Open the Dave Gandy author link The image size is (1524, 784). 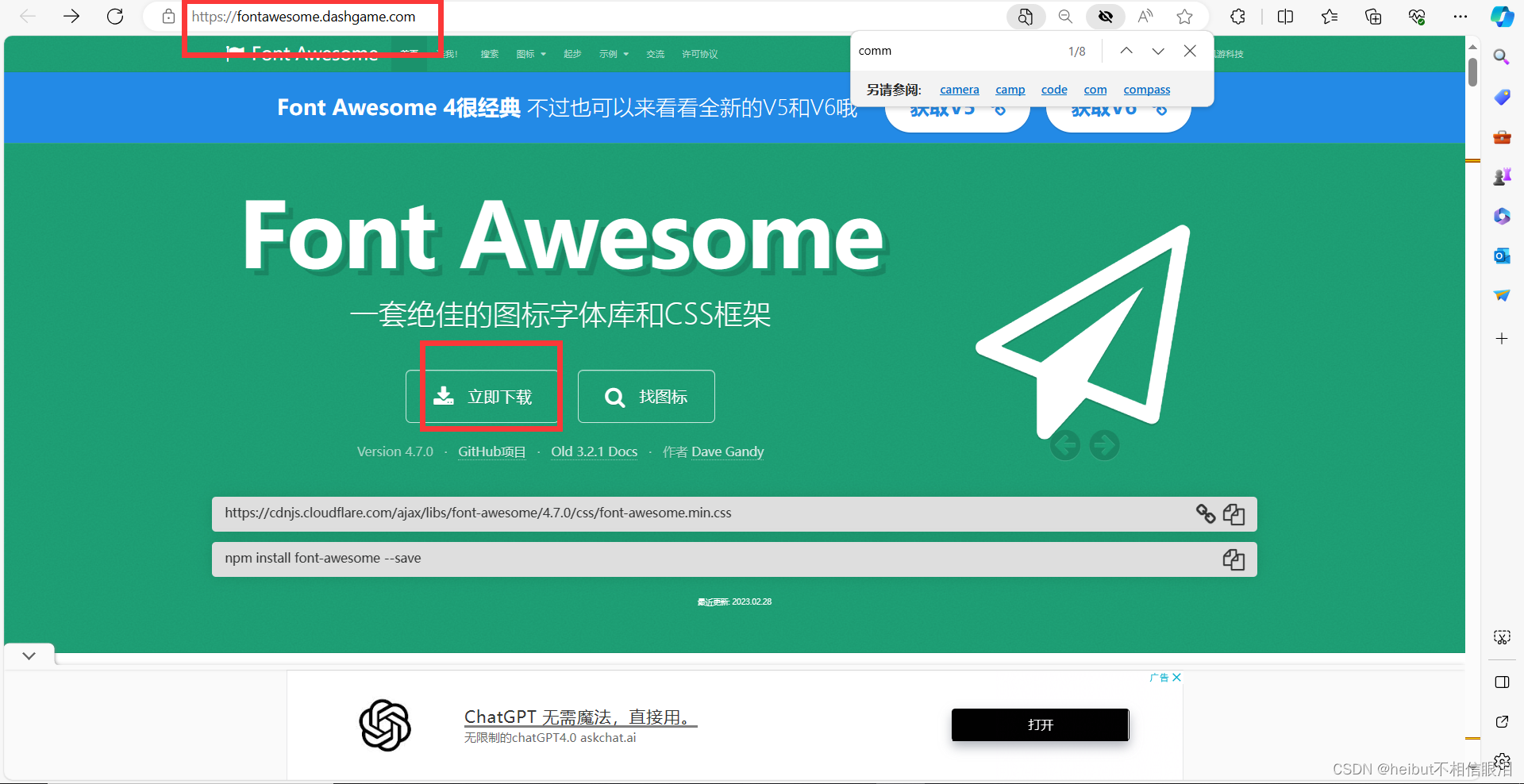pyautogui.click(x=727, y=452)
